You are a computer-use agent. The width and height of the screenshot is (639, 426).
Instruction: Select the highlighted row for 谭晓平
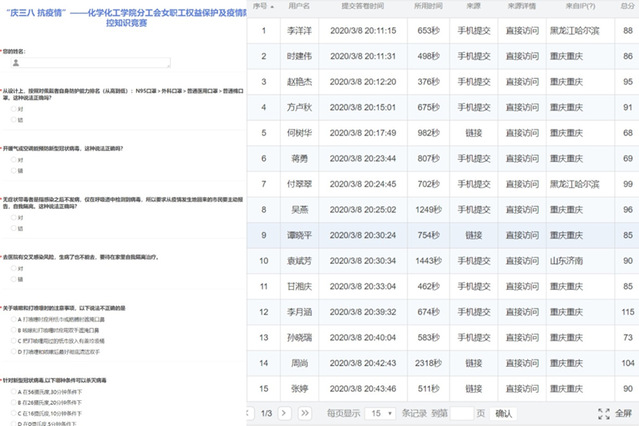(298, 235)
